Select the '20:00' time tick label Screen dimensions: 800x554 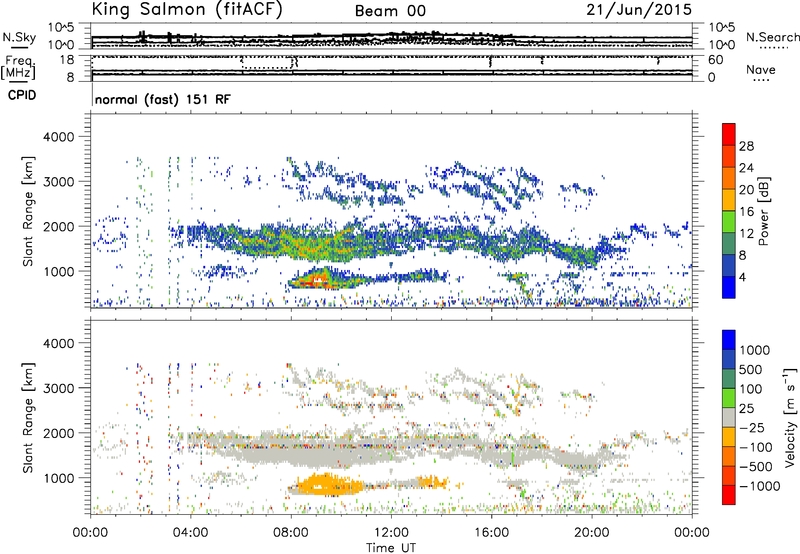click(x=592, y=533)
